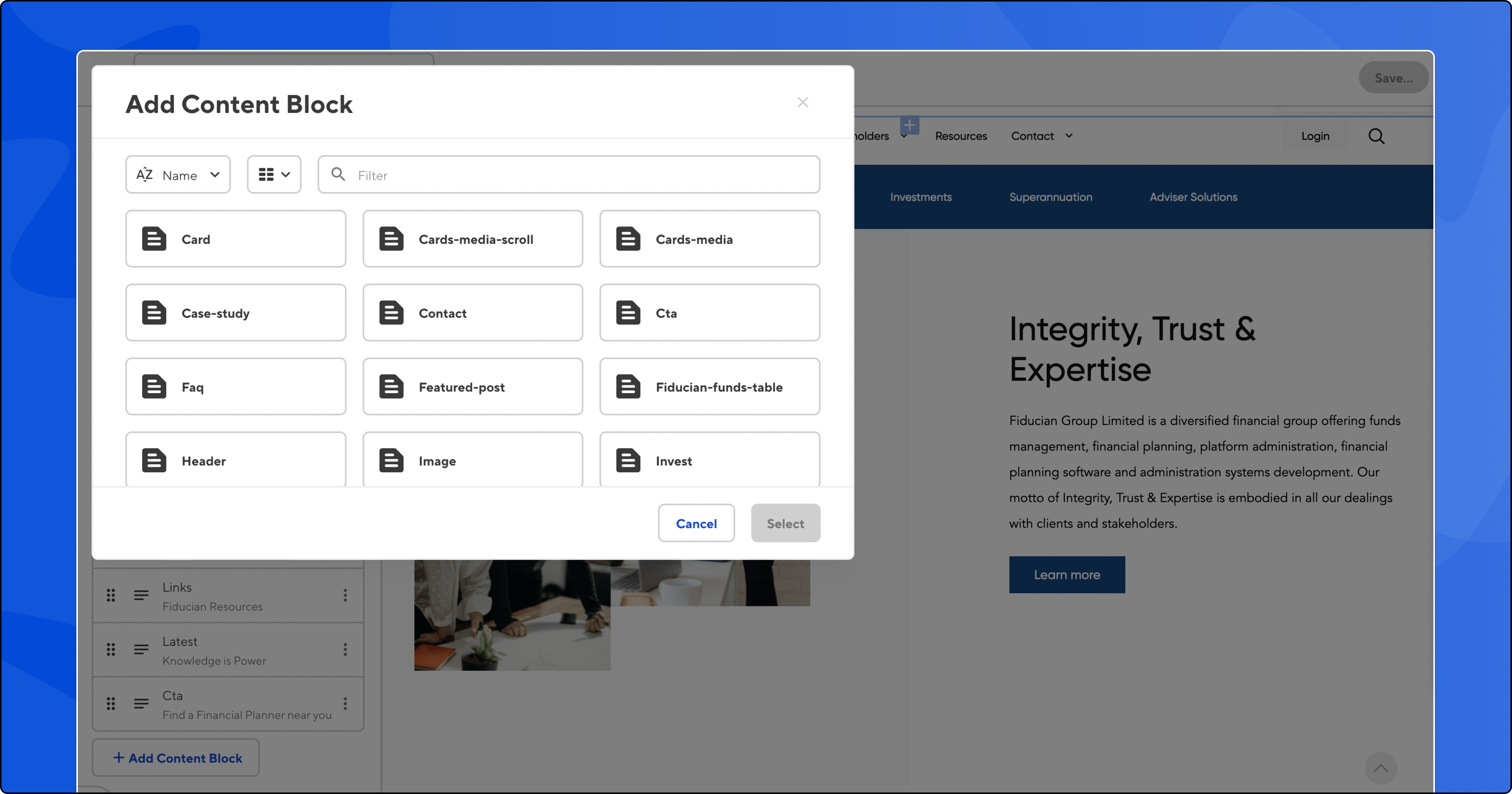Select the Superannuation tab

coord(1050,197)
